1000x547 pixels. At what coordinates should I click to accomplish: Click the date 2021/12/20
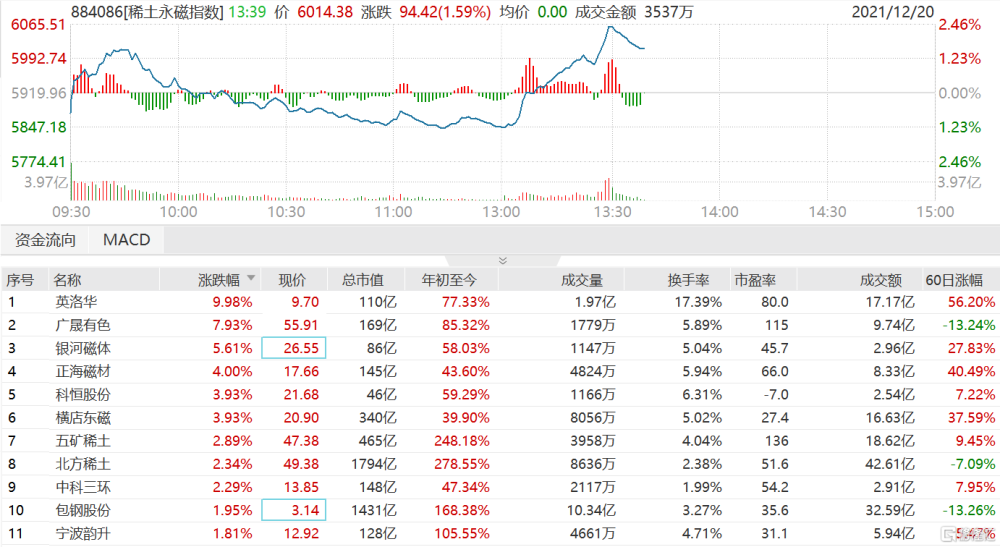(893, 12)
